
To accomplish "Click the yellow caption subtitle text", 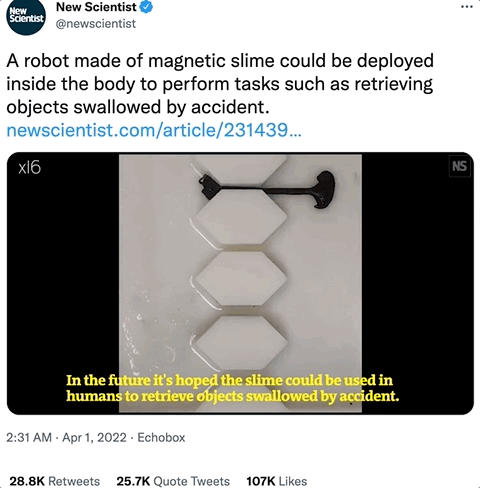I will pos(232,388).
